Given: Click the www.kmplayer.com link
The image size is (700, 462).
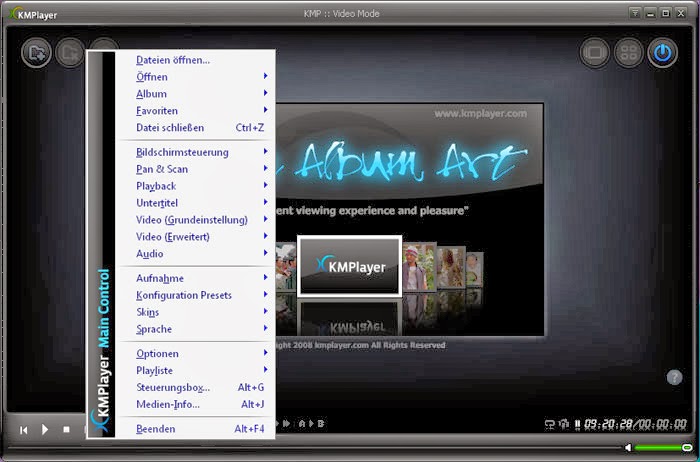Looking at the screenshot, I should [x=480, y=114].
